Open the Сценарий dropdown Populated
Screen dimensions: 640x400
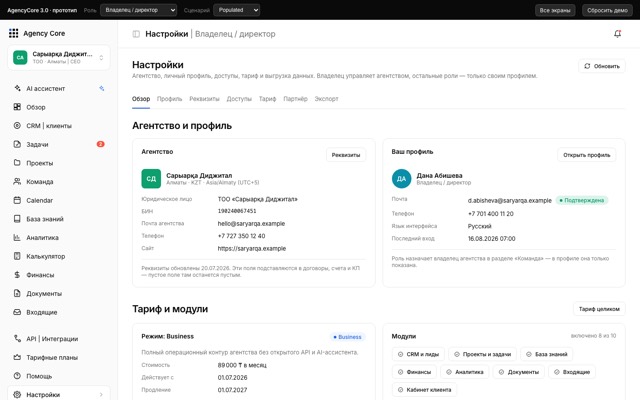[x=237, y=10]
